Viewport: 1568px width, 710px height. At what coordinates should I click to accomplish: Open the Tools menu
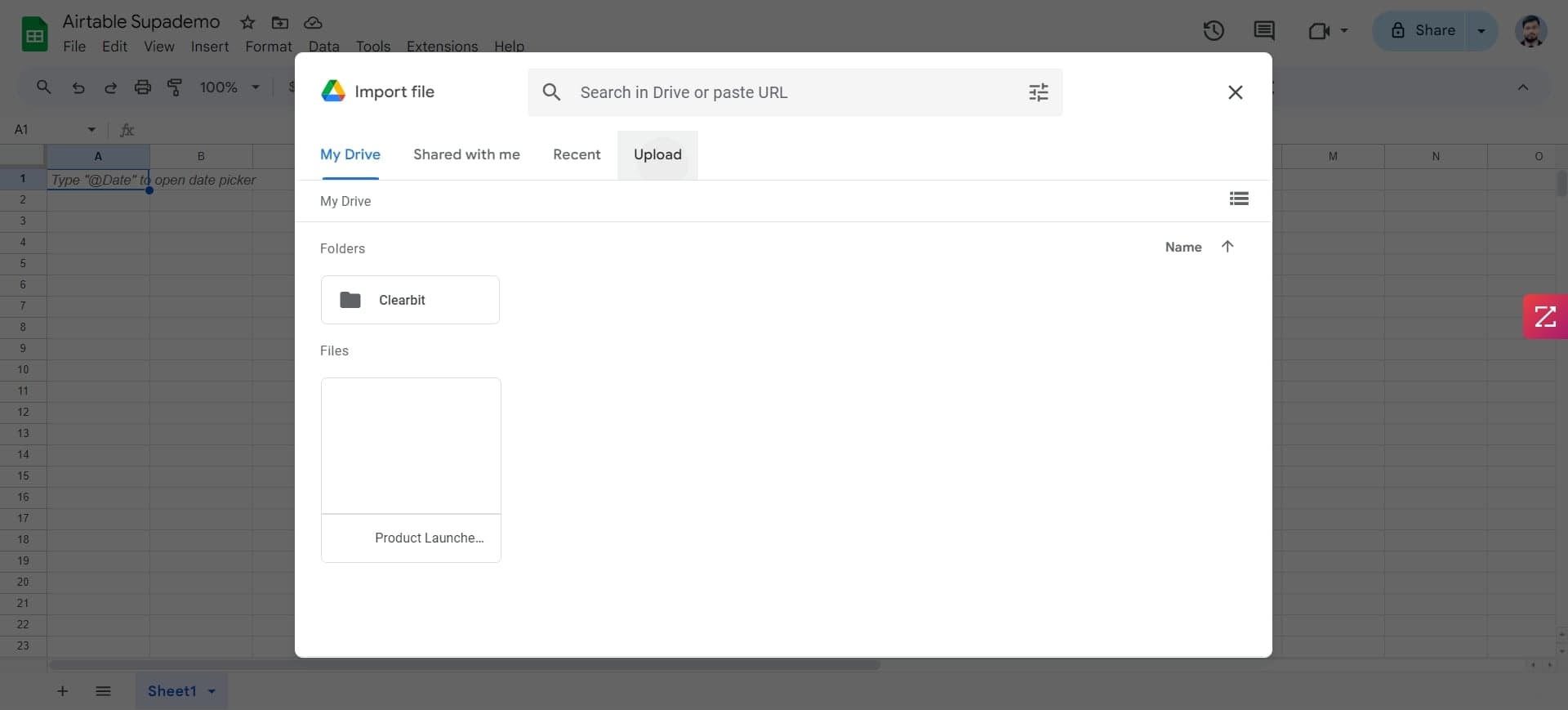click(x=373, y=47)
